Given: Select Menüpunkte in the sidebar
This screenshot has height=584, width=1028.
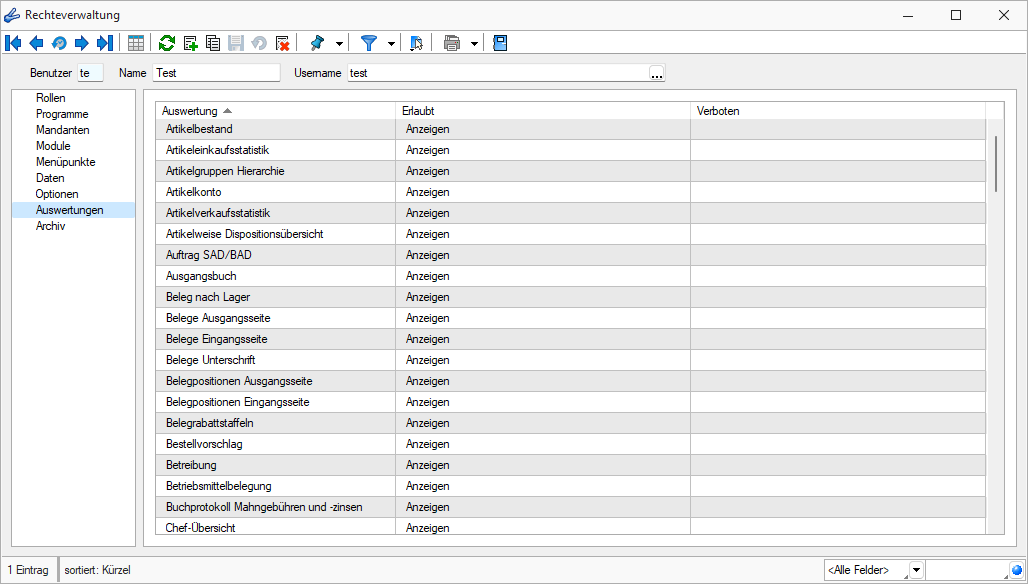Looking at the screenshot, I should (x=66, y=162).
